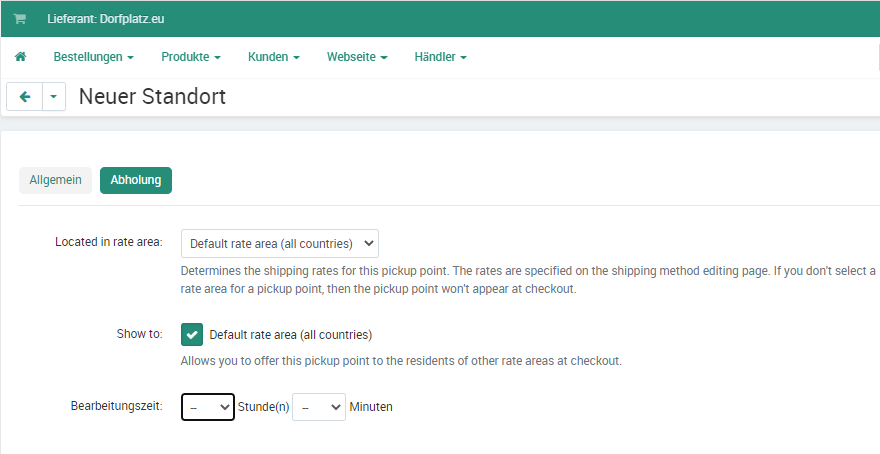Screen dimensions: 880x454
Task: Click the Neuer Standort page title
Action: (152, 97)
